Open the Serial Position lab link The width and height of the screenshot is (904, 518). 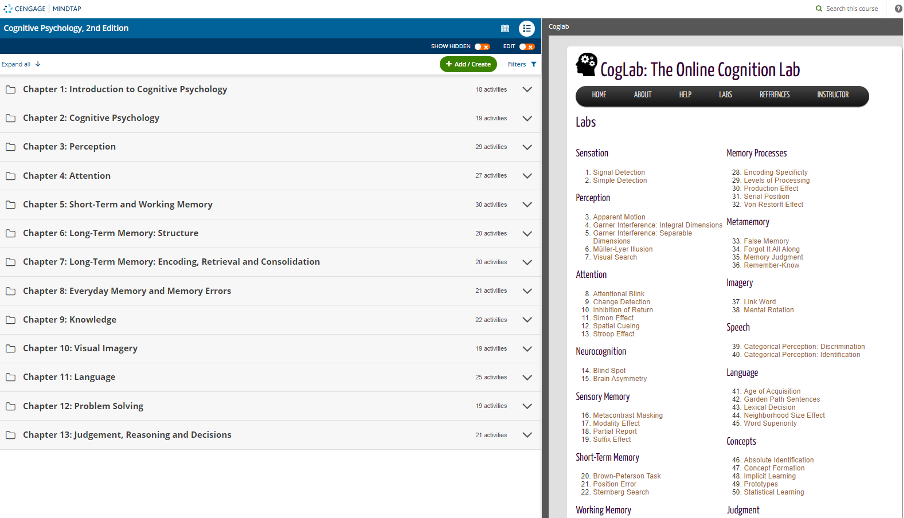tap(766, 197)
